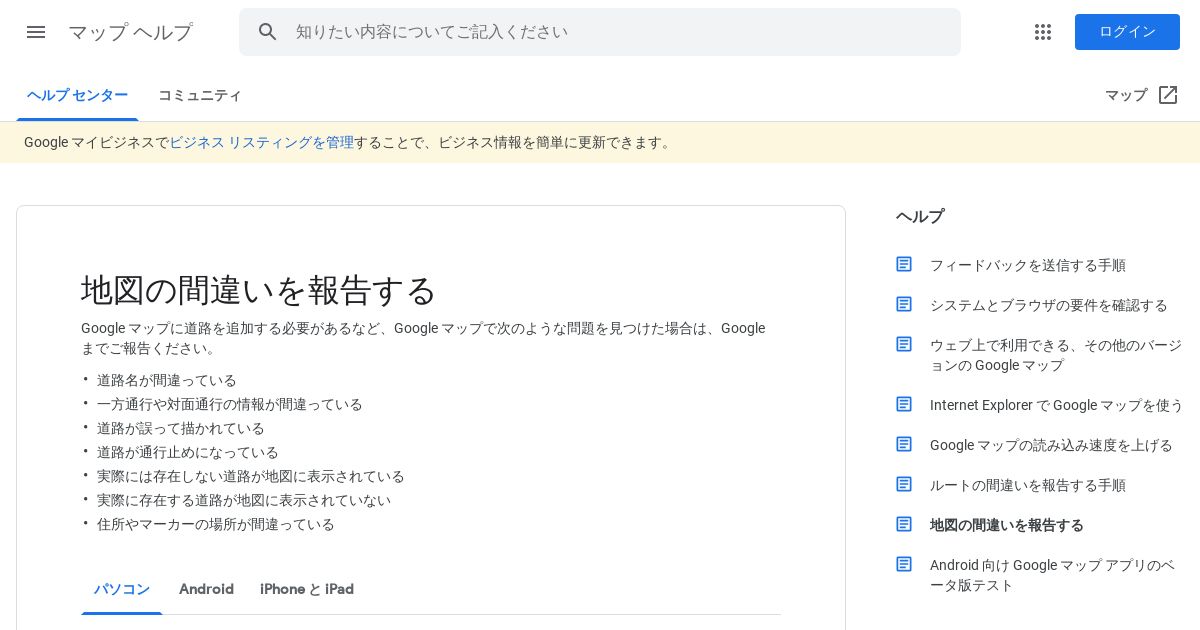Open ウェブ上で利用できる、その他のバージョン article
This screenshot has width=1200, height=630.
pos(1056,355)
